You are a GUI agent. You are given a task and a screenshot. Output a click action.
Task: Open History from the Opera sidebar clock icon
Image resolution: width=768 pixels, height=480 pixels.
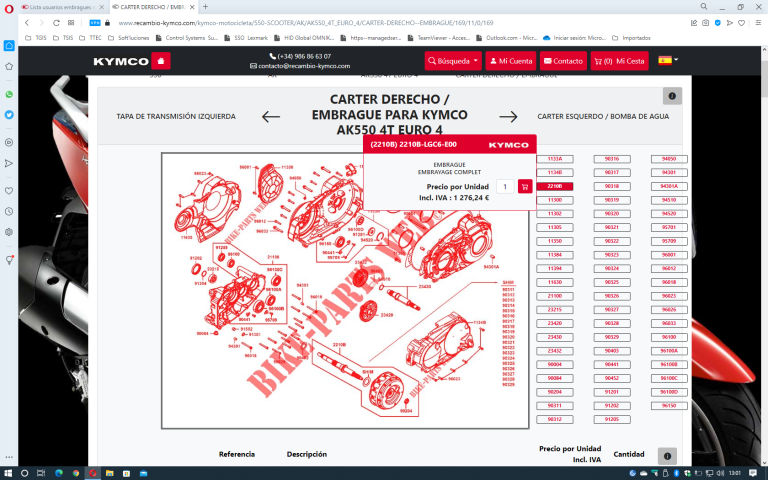coord(9,211)
